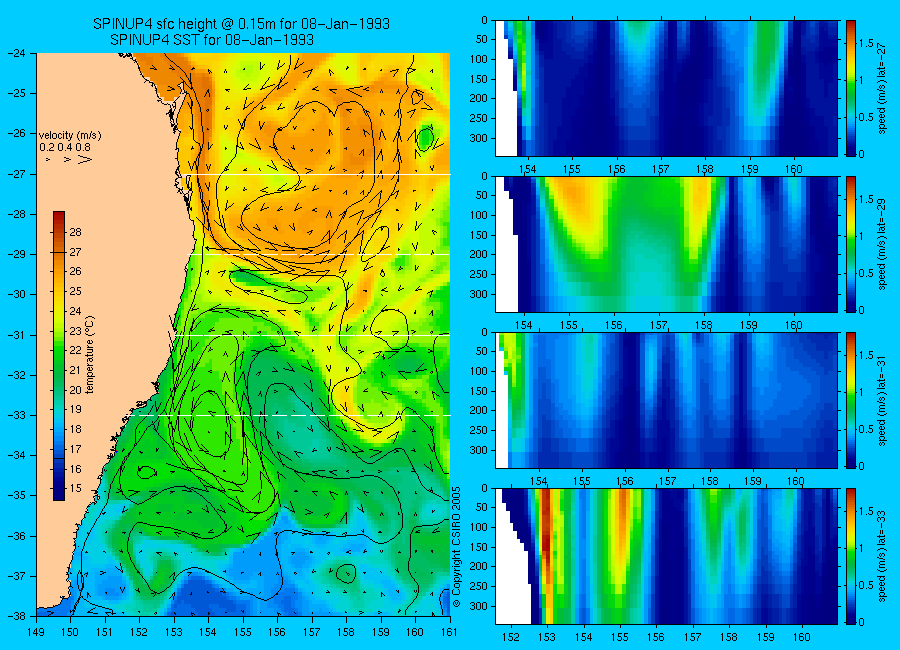Click the -31 latitude tick label
The image size is (900, 650).
click(x=16, y=334)
